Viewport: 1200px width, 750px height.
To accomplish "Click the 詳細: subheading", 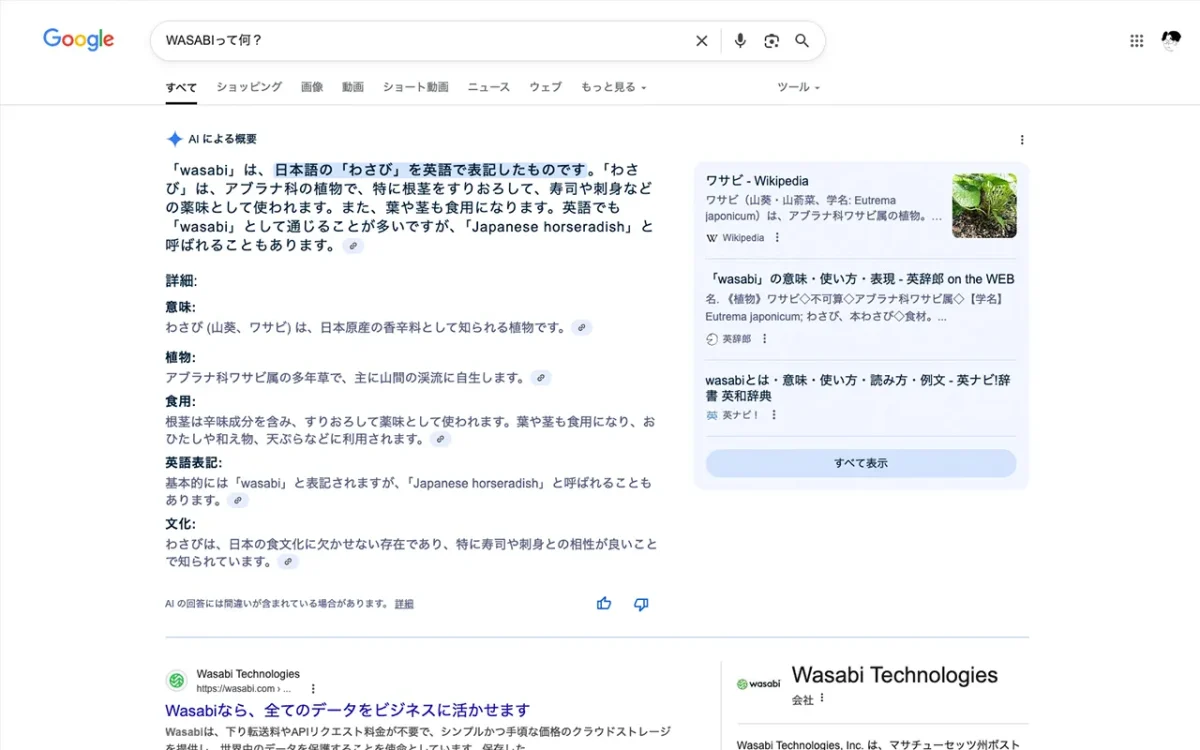I will (x=181, y=281).
